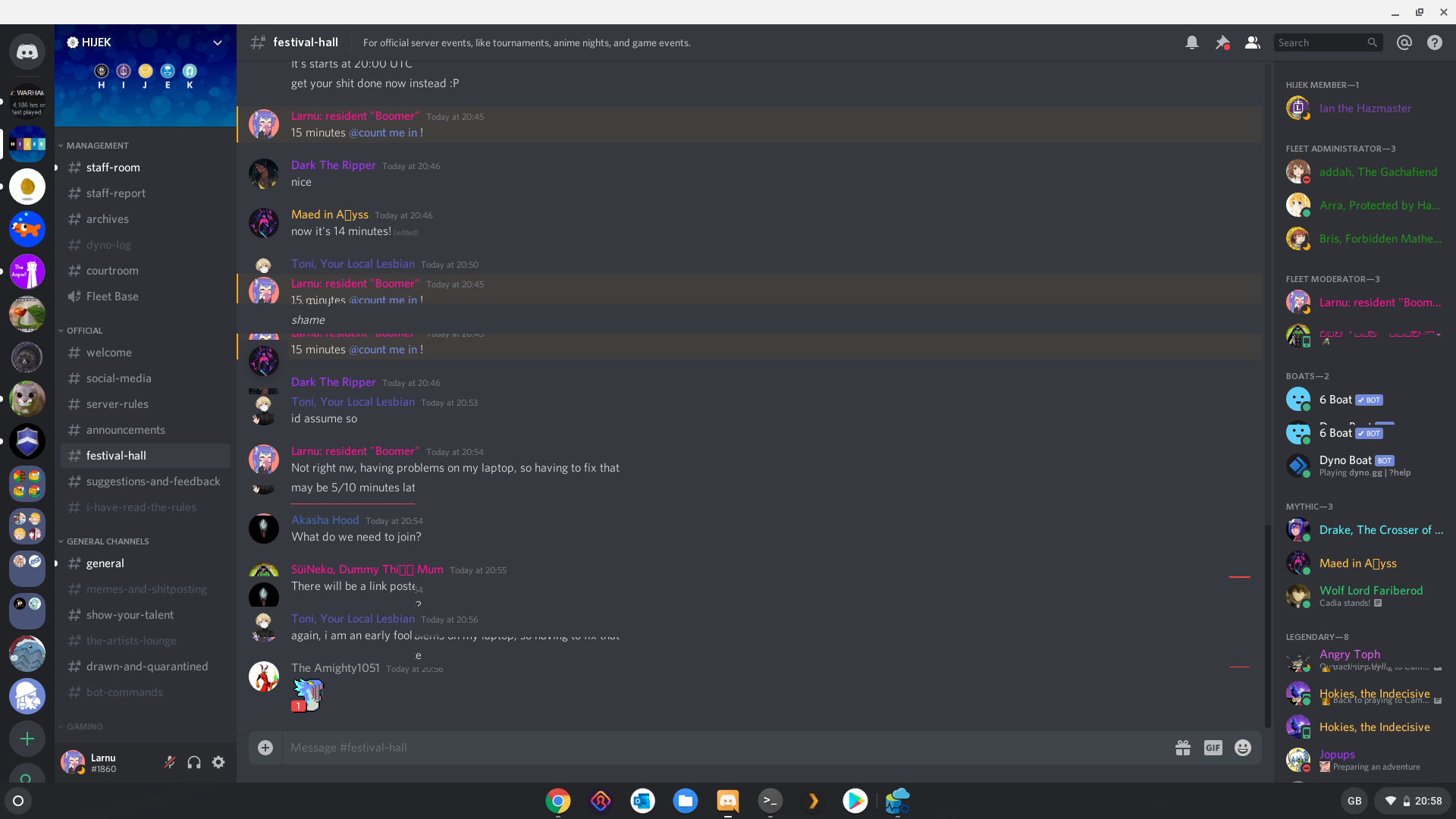Screen dimensions: 1456x819
Task: Select the general channel
Action: 105,562
